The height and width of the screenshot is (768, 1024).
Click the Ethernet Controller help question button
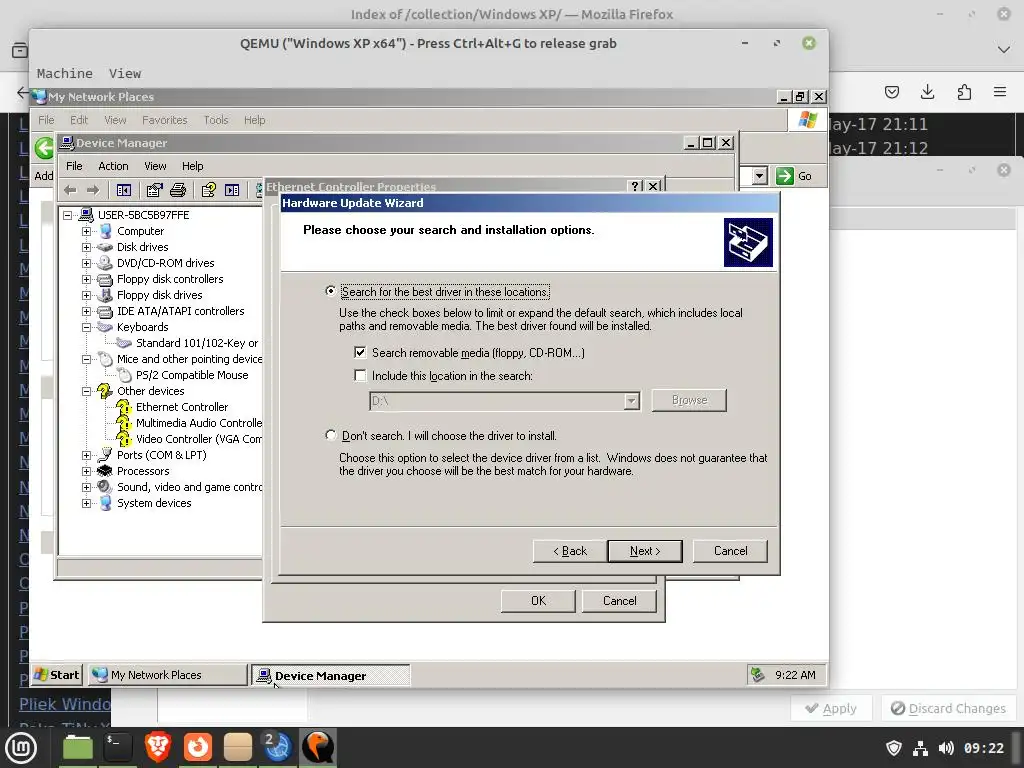pyautogui.click(x=635, y=186)
